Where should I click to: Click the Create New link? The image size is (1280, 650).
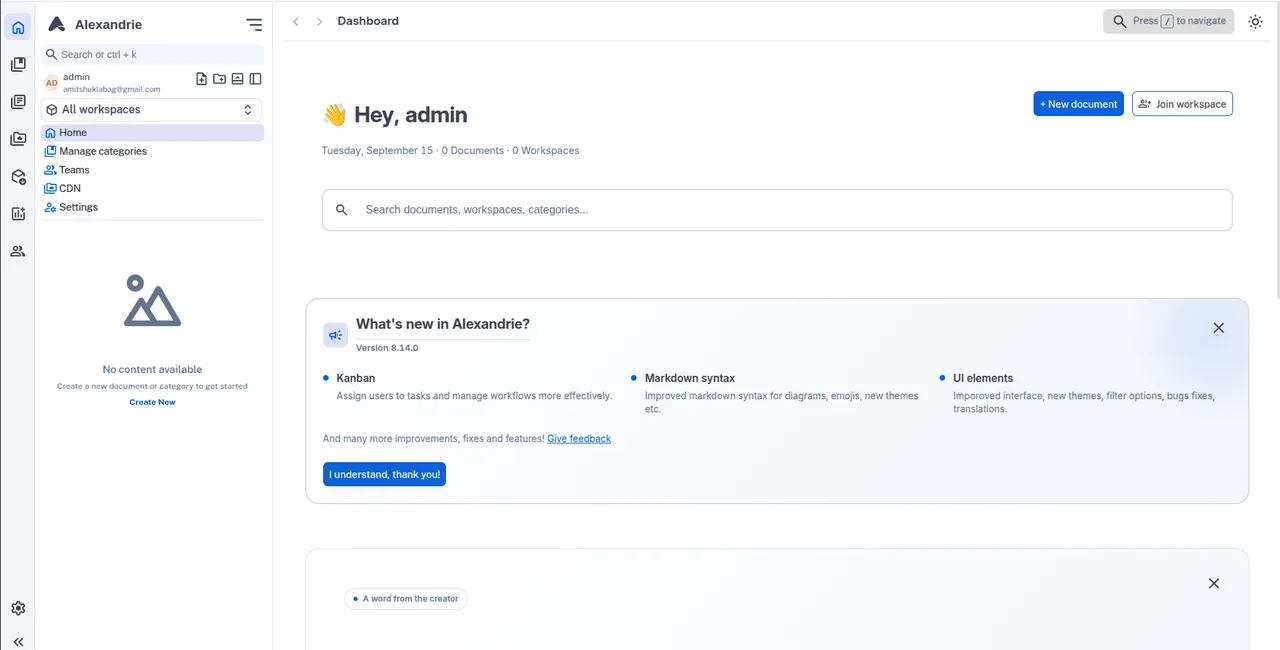tap(152, 402)
